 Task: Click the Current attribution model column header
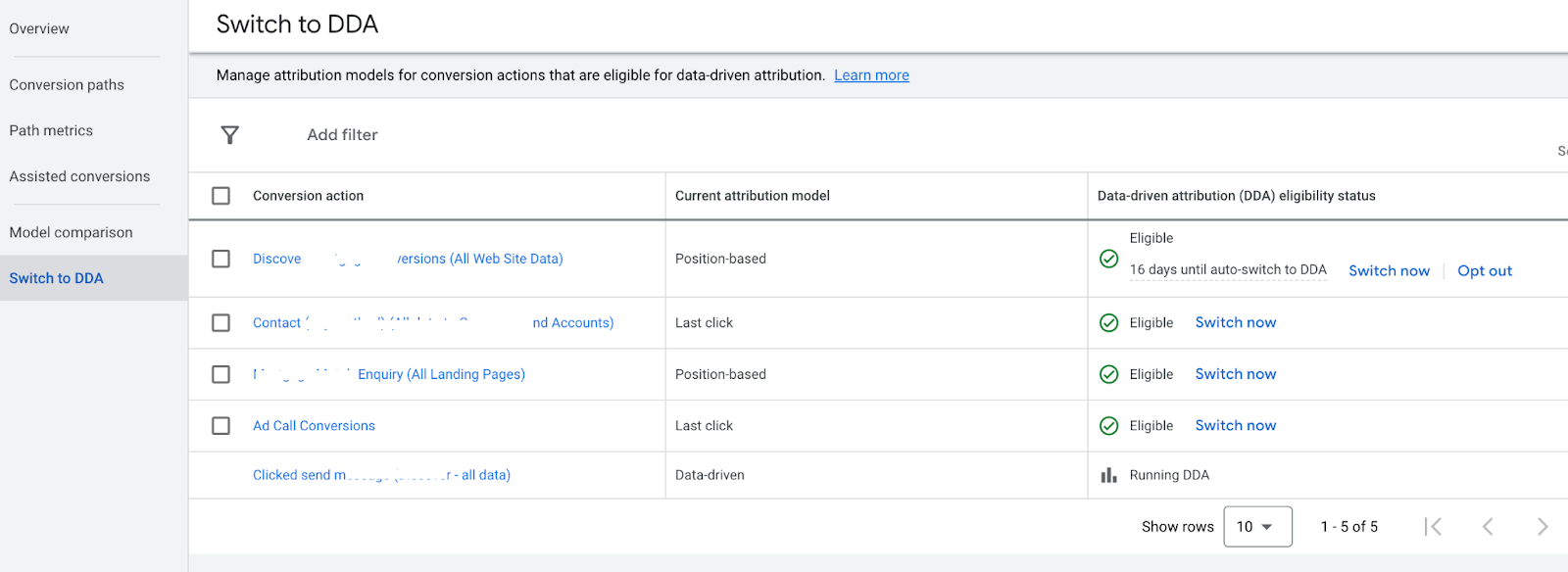(x=753, y=196)
